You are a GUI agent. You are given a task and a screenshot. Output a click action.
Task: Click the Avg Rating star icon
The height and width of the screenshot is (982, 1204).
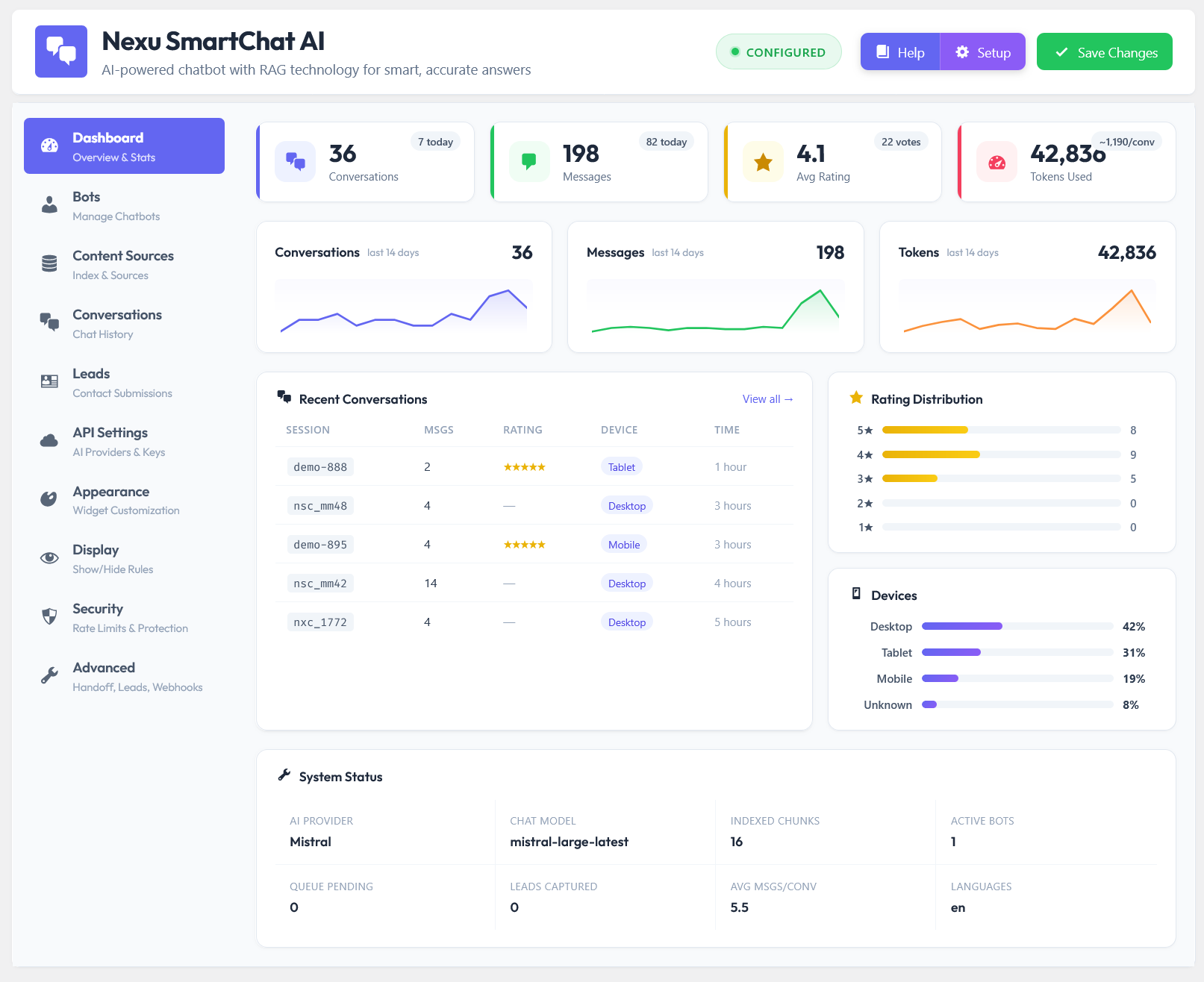click(x=763, y=161)
